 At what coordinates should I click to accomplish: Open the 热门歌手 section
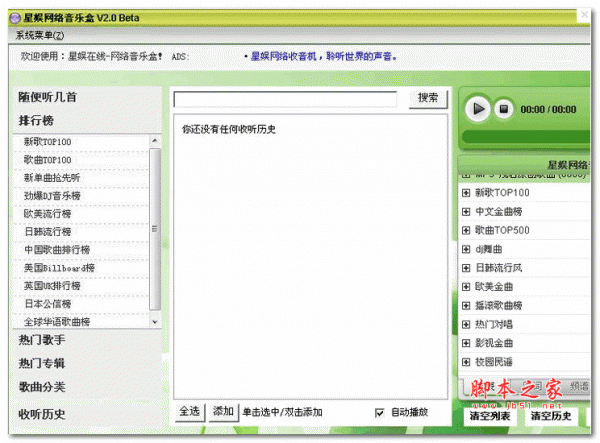[42, 340]
